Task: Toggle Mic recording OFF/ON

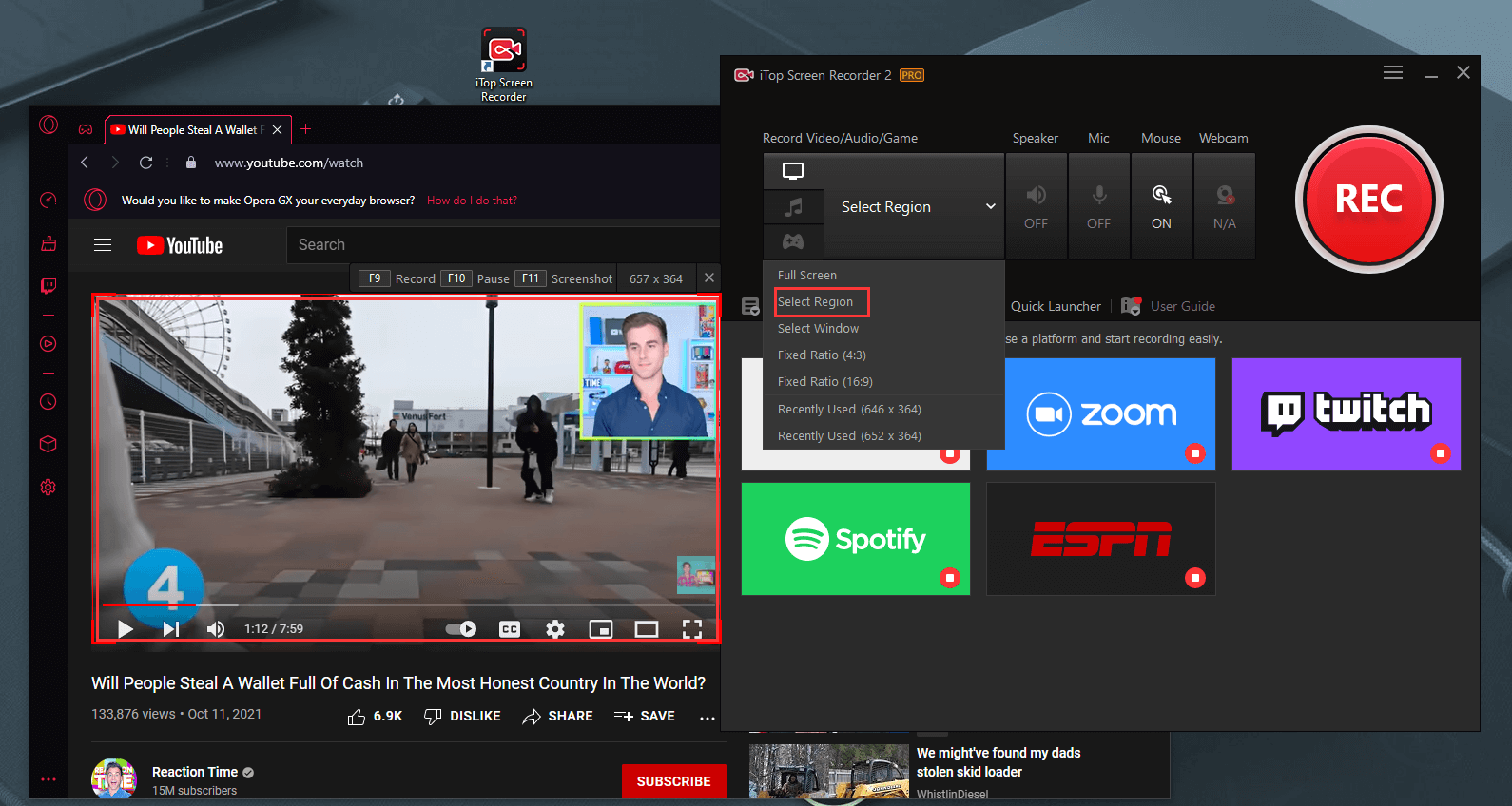Action: (x=1098, y=206)
